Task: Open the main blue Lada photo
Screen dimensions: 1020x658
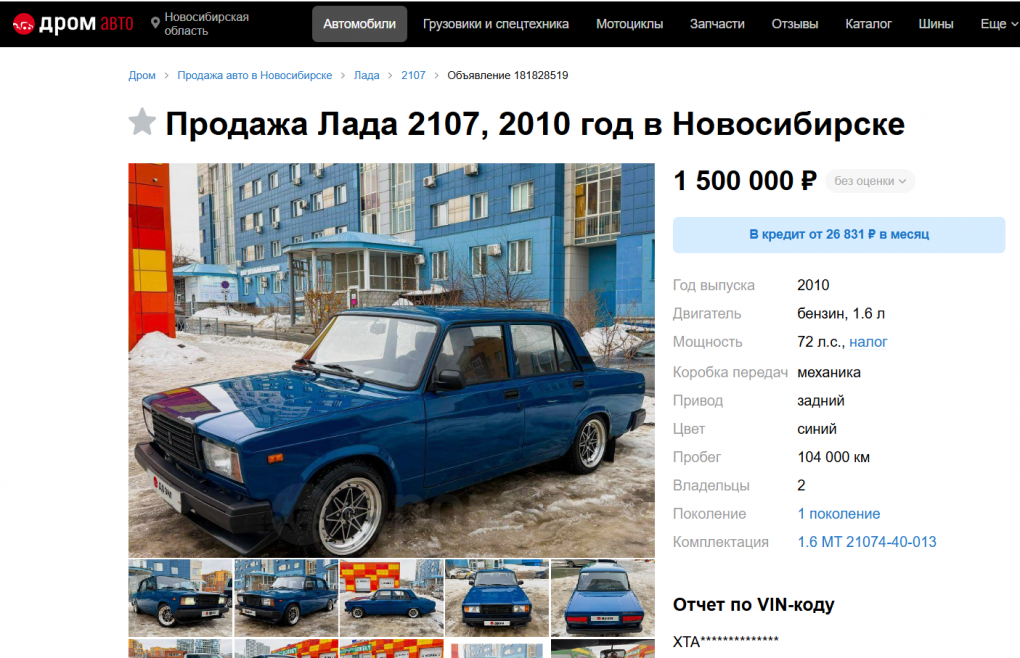Action: (x=391, y=360)
